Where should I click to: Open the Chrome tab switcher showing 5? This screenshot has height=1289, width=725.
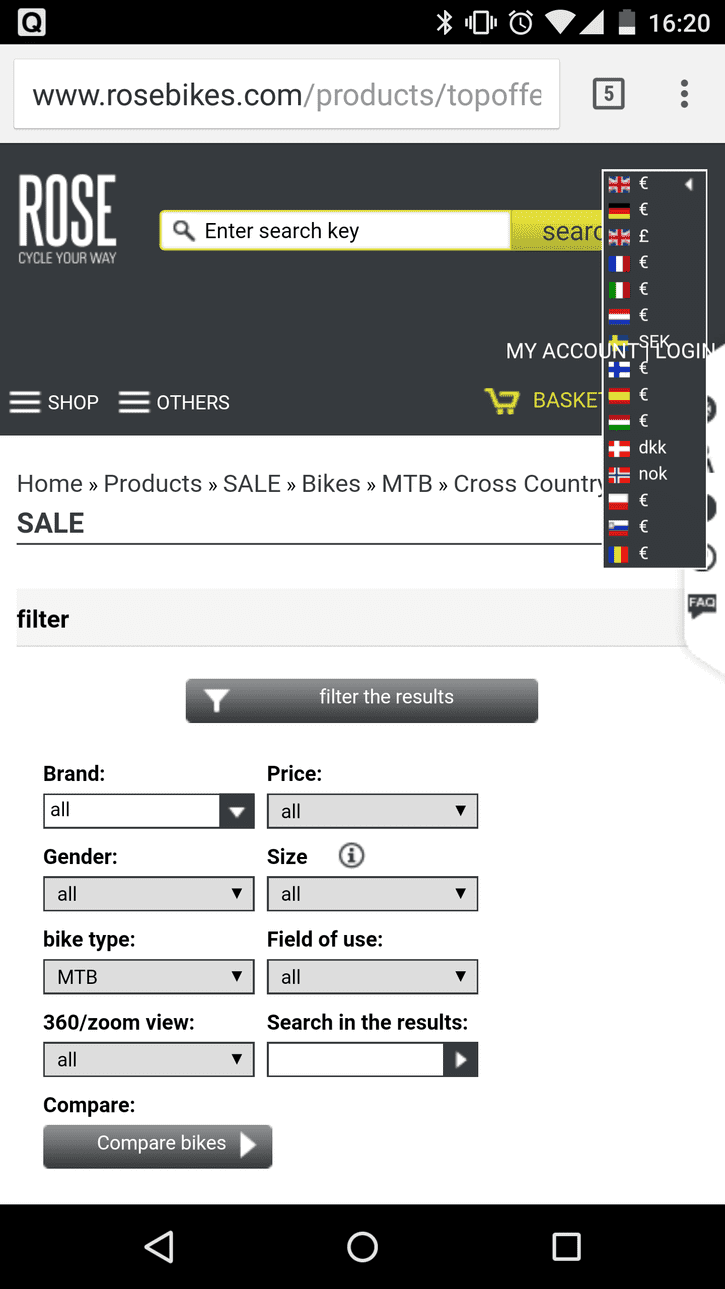coord(608,94)
